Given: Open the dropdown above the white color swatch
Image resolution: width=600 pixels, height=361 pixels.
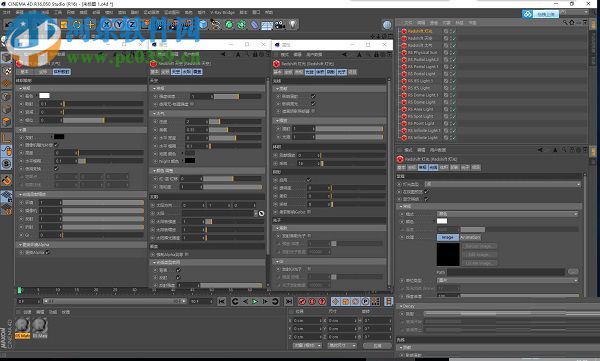Looking at the screenshot, I should point(508,214).
